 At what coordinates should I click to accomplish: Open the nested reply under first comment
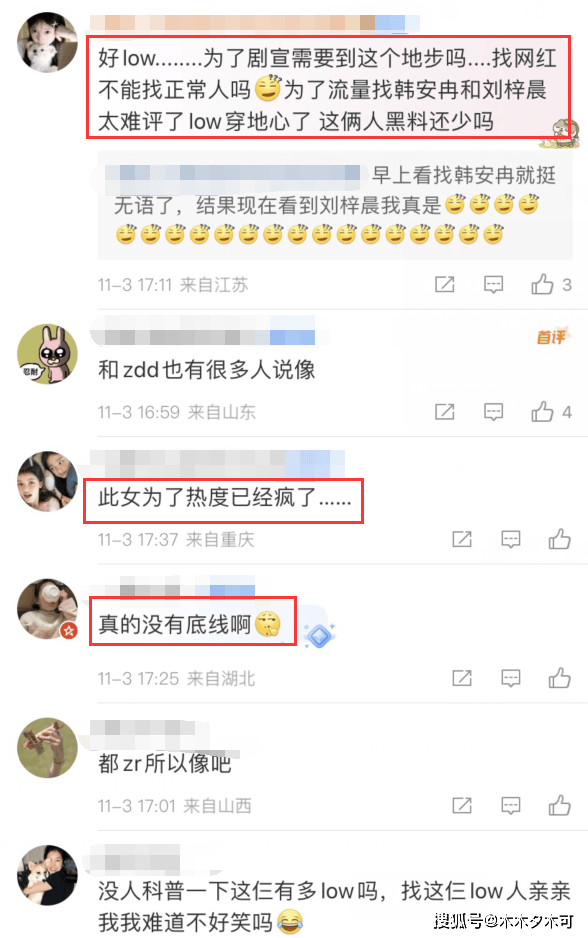pos(335,205)
